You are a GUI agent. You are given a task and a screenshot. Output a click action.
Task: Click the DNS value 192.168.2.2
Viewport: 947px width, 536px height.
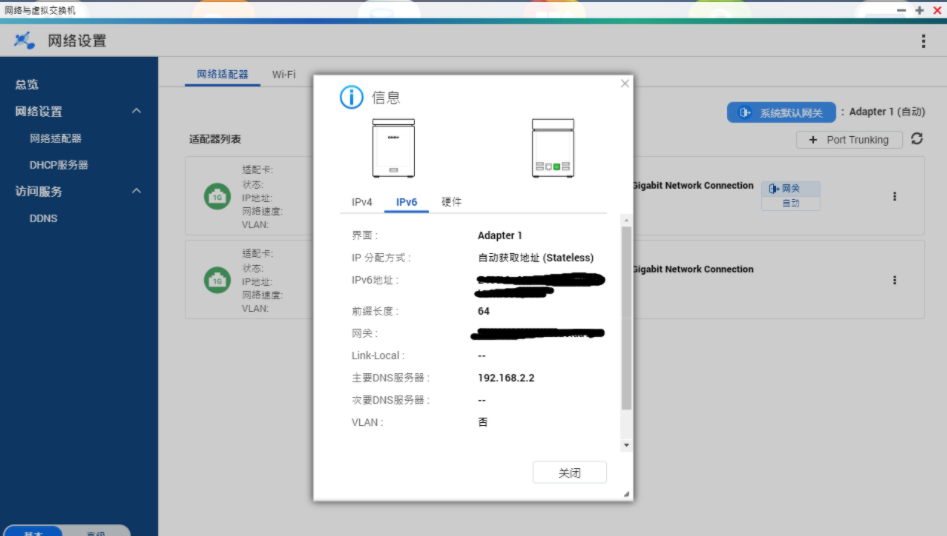click(x=506, y=378)
